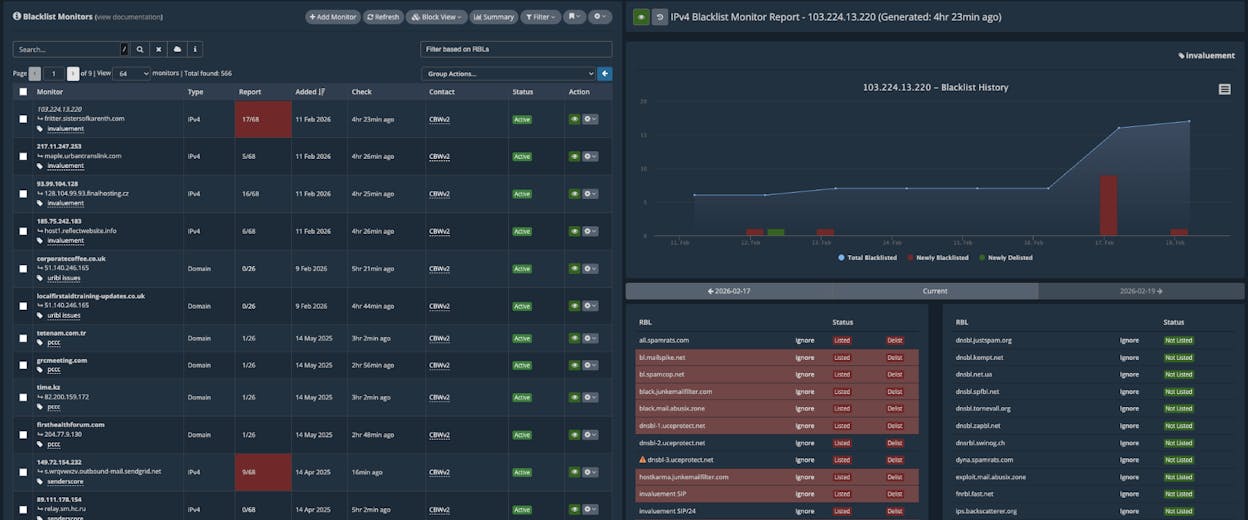This screenshot has height=520, width=1248.
Task: Click the sort icon on the Added column
Action: tap(322, 92)
